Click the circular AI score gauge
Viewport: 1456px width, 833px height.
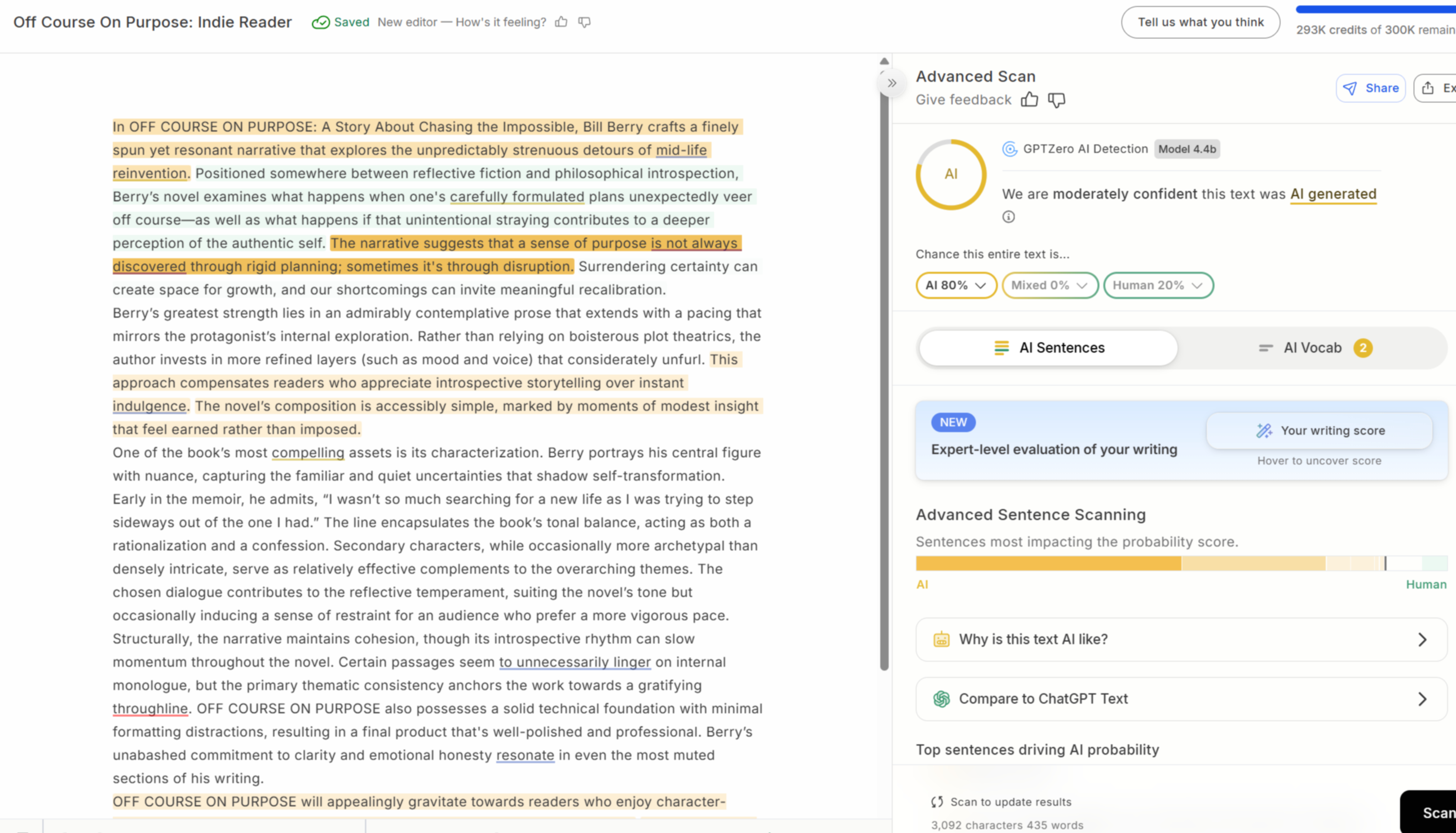(x=951, y=175)
